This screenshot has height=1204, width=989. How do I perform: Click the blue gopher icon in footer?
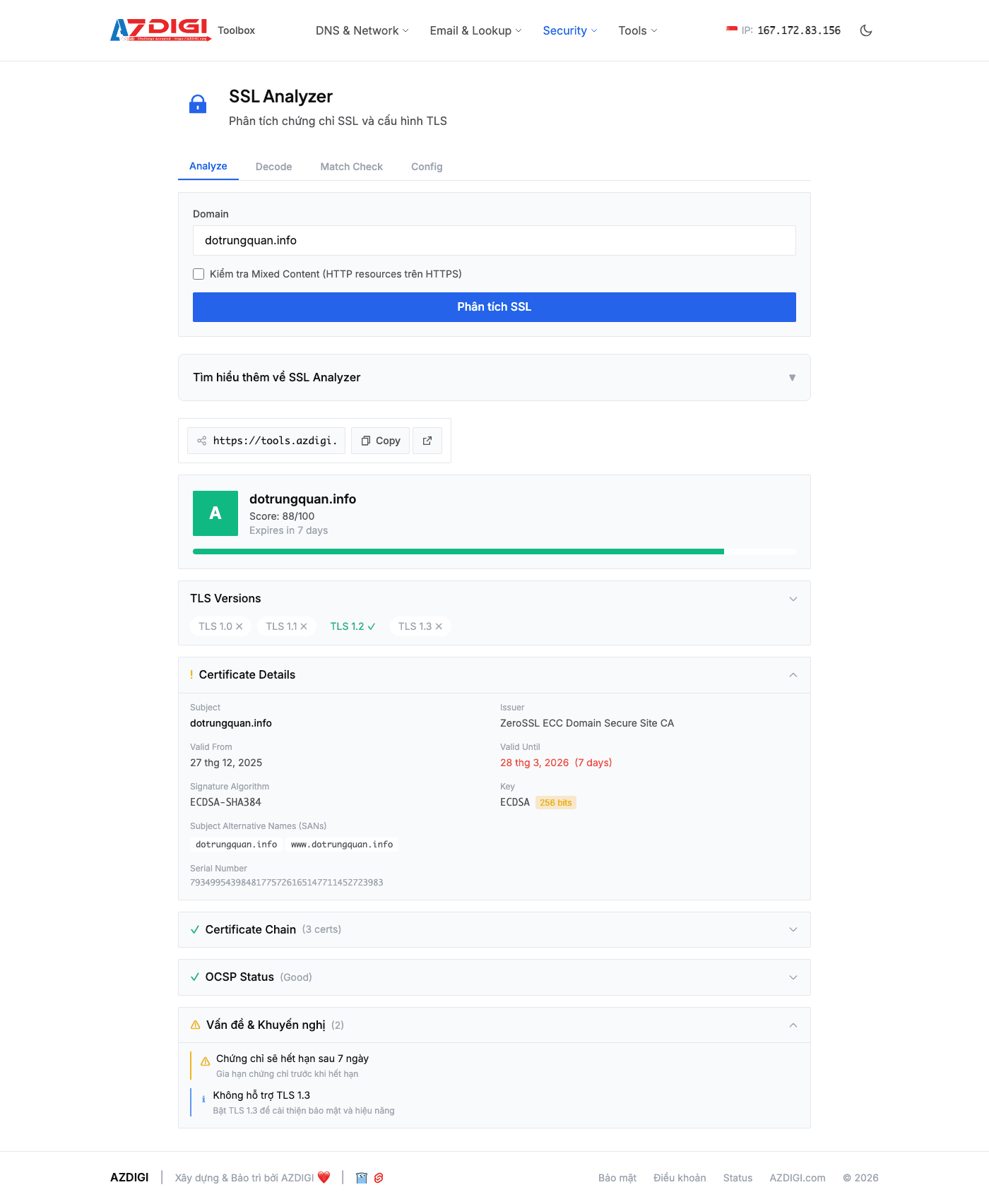pyautogui.click(x=362, y=1178)
